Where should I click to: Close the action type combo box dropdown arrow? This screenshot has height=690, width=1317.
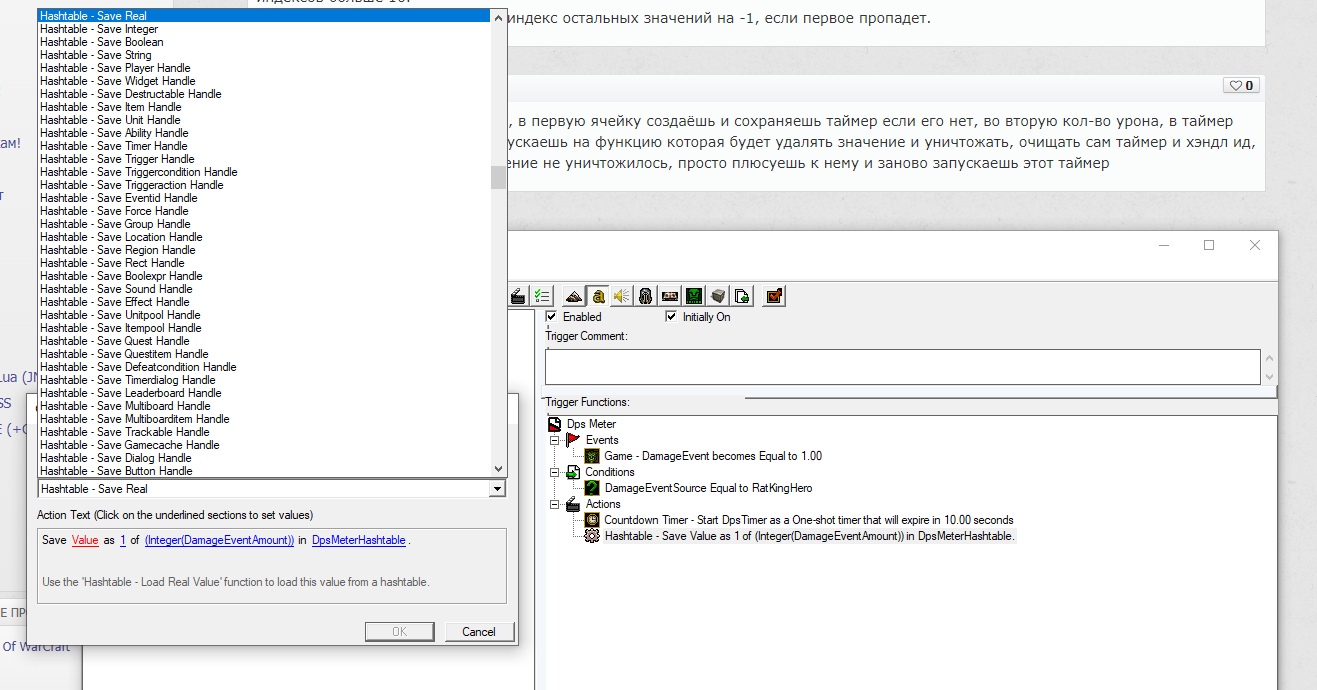click(497, 489)
